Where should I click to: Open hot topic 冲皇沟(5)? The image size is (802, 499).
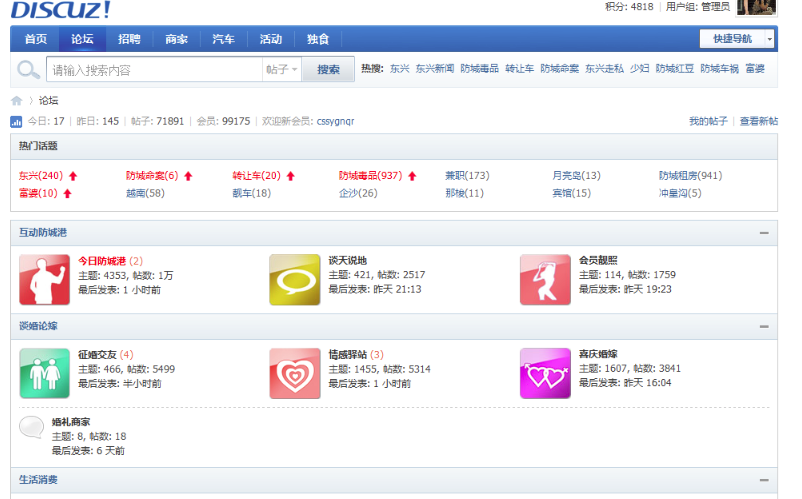point(680,193)
